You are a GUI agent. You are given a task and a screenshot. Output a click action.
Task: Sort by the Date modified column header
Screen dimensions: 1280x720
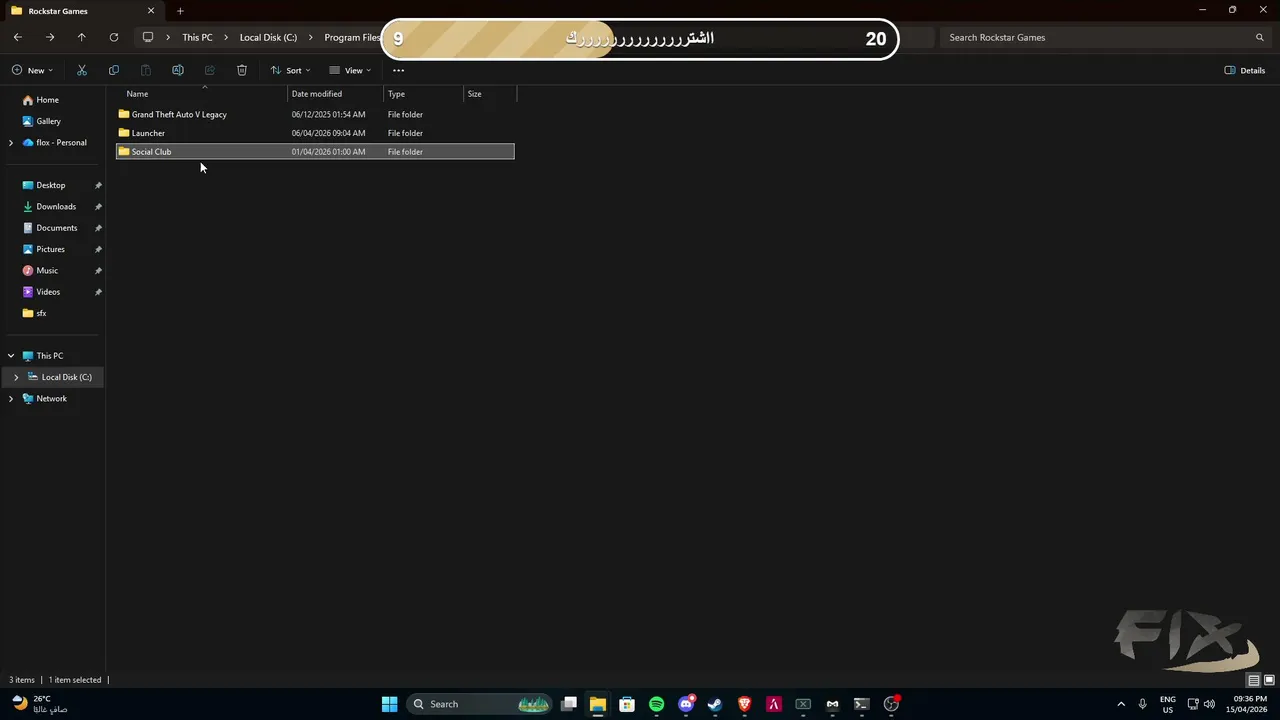click(336, 94)
